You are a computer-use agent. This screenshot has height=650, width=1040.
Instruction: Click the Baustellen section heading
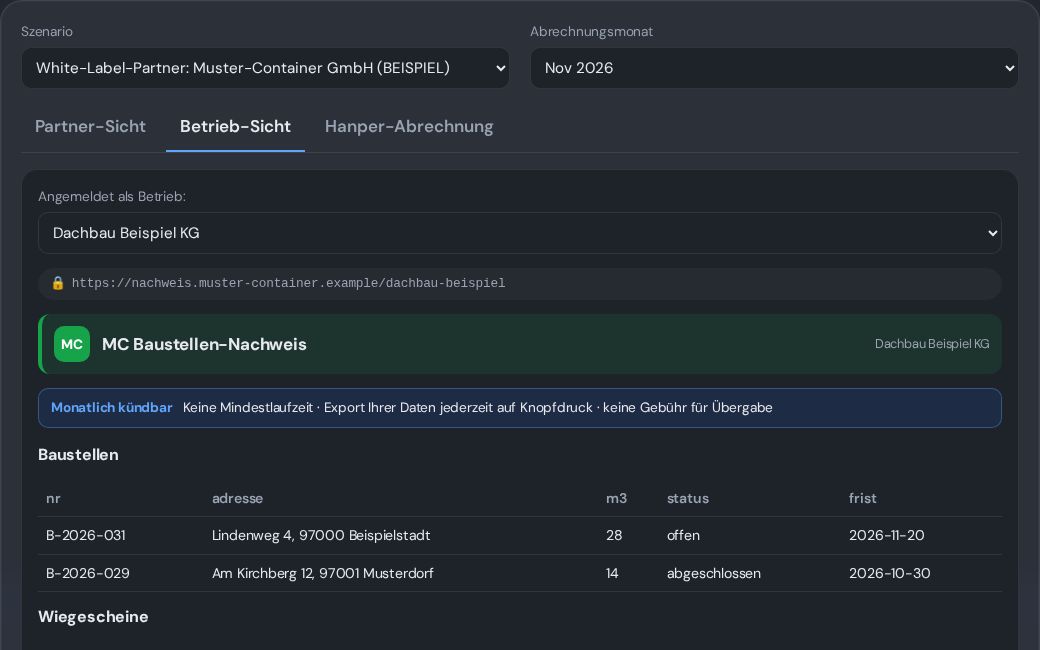pyautogui.click(x=78, y=454)
